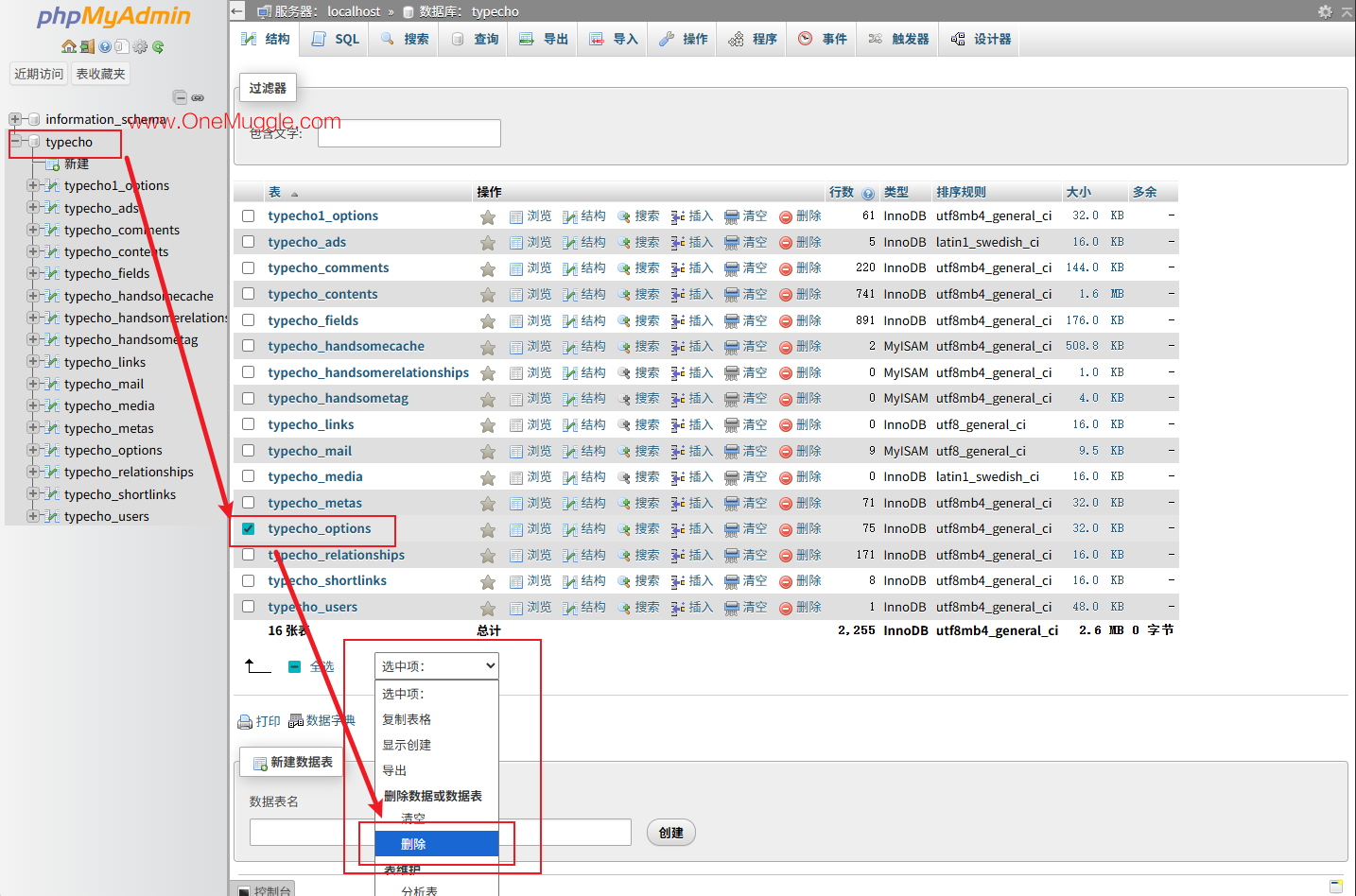
Task: Check typecho_comments row checkbox
Action: coord(248,267)
